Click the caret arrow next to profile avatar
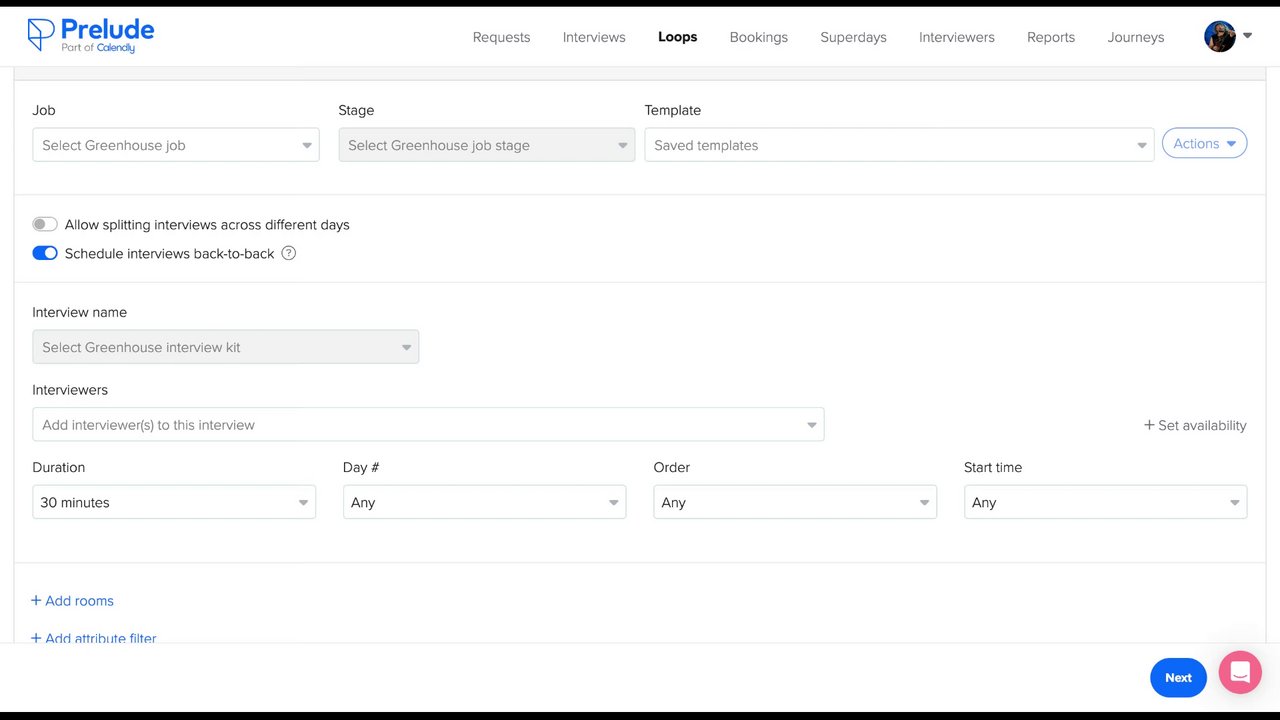1280x720 pixels. pos(1247,36)
